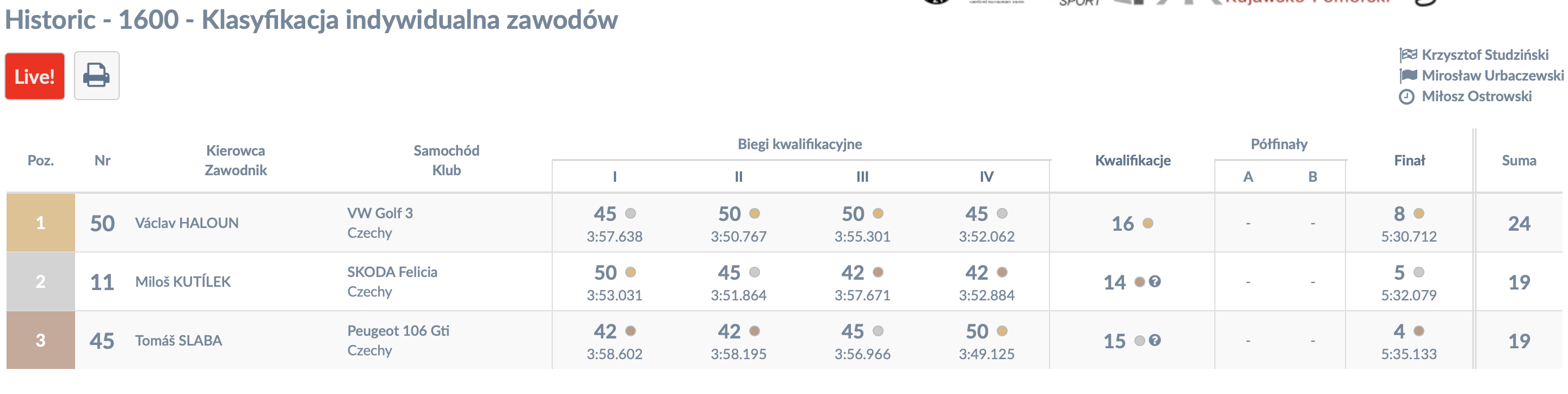Click the checkered flag icon beside Krzysztof Studziński
This screenshot has height=394, width=1568.
(x=1408, y=55)
